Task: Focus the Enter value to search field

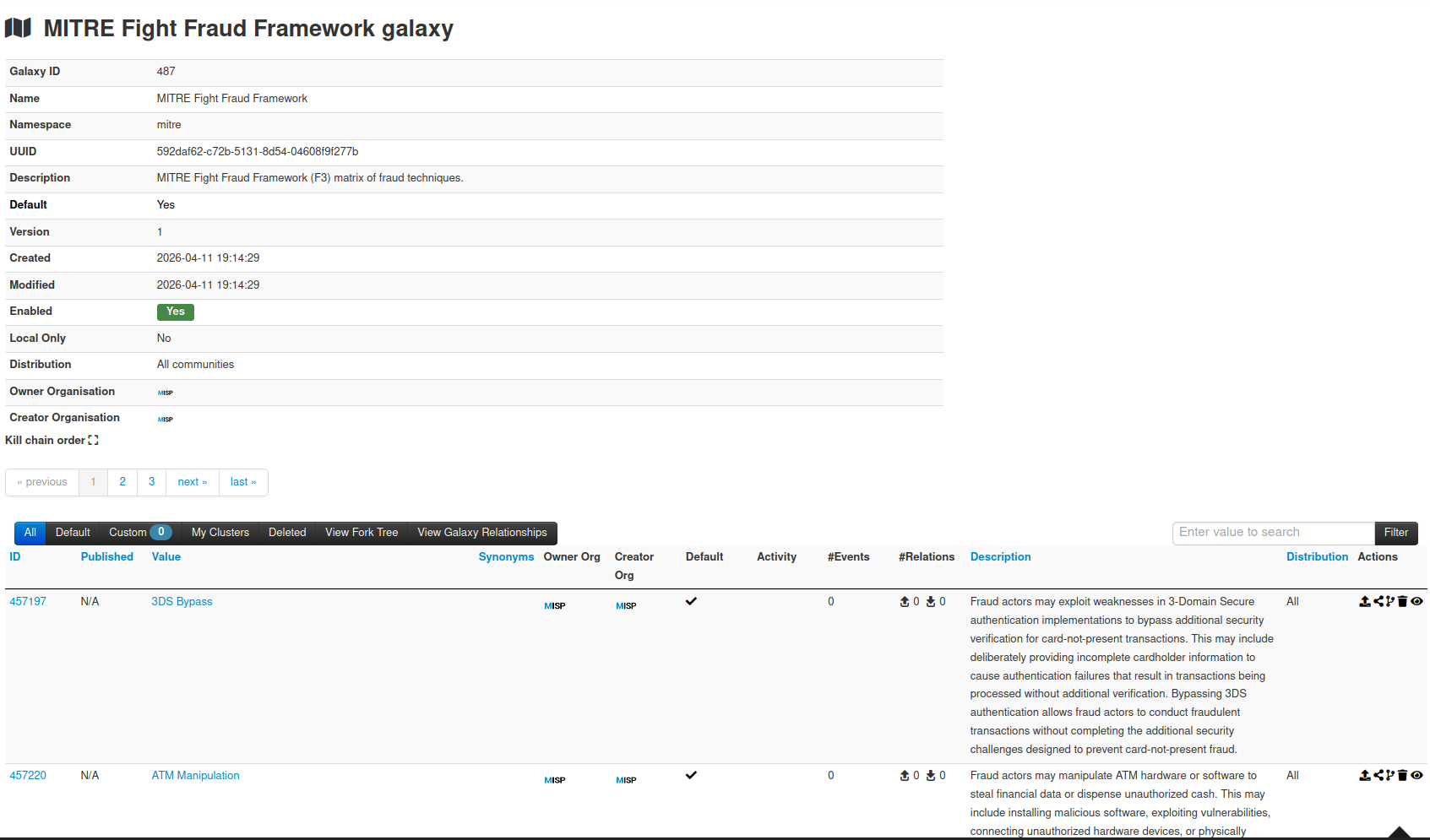Action: (1272, 533)
